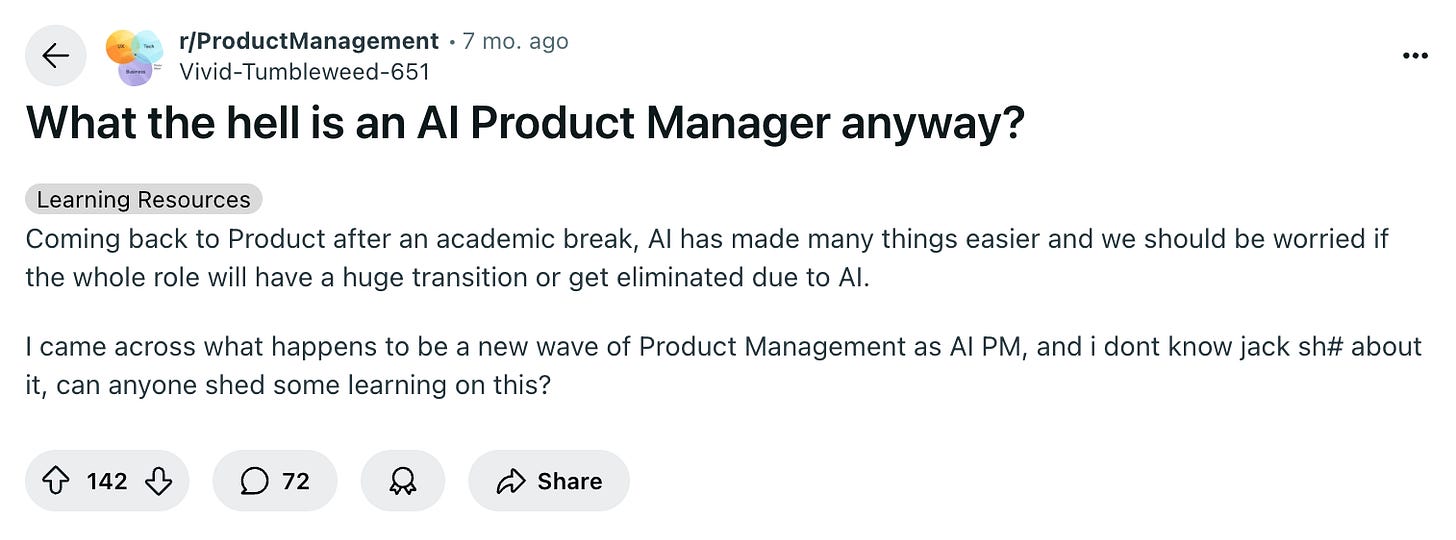
Task: View the Vivid-Tumbleweed-651 user profile
Action: [304, 71]
